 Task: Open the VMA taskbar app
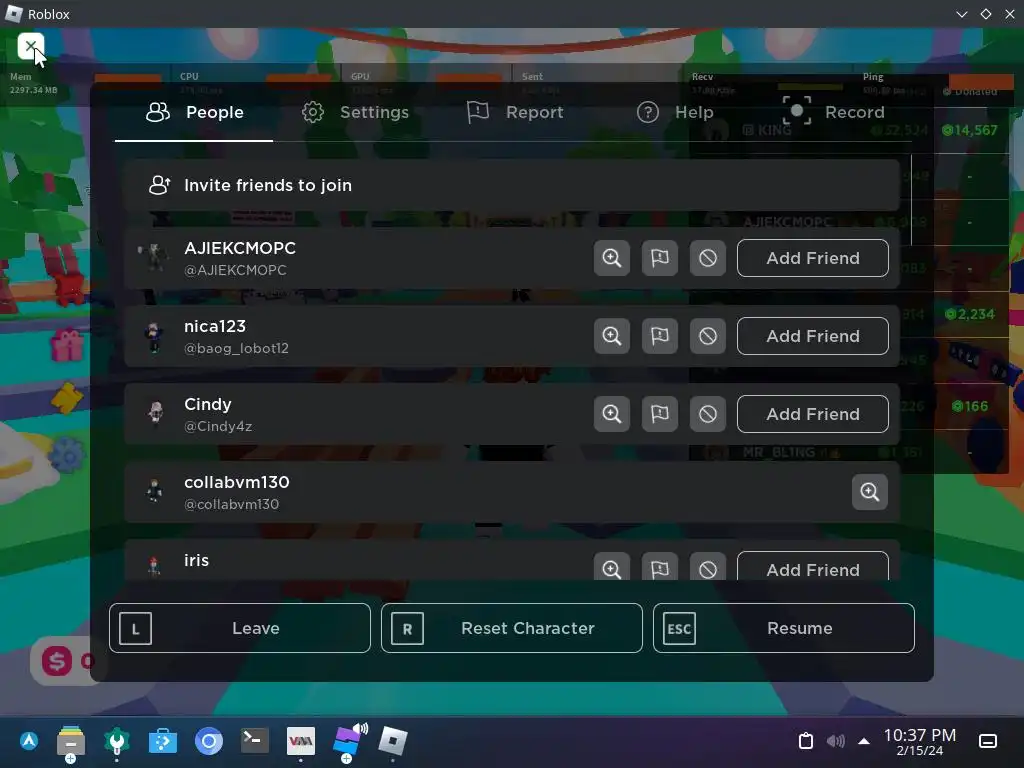pos(300,741)
